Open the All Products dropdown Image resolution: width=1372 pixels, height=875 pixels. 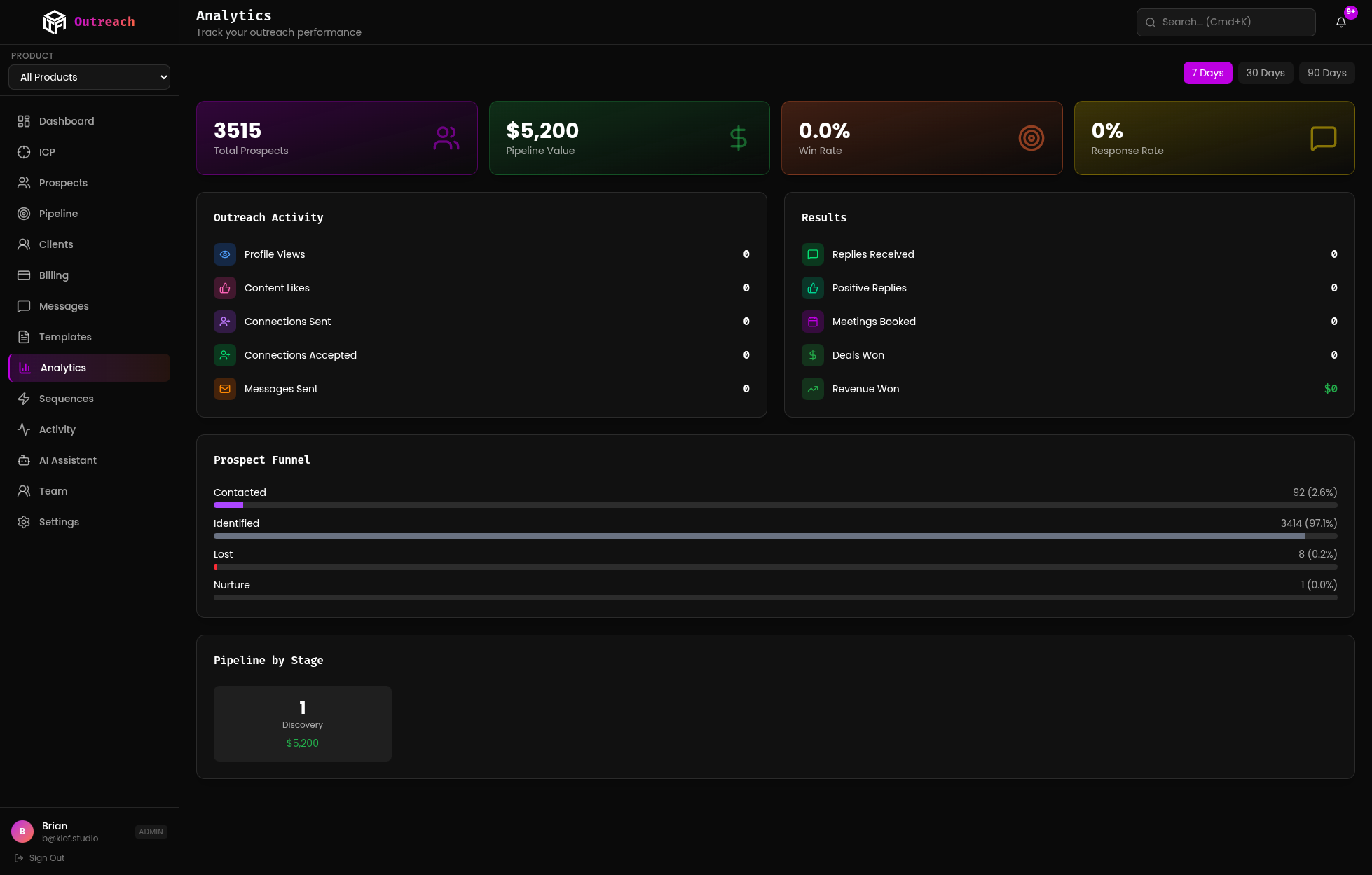[x=88, y=77]
